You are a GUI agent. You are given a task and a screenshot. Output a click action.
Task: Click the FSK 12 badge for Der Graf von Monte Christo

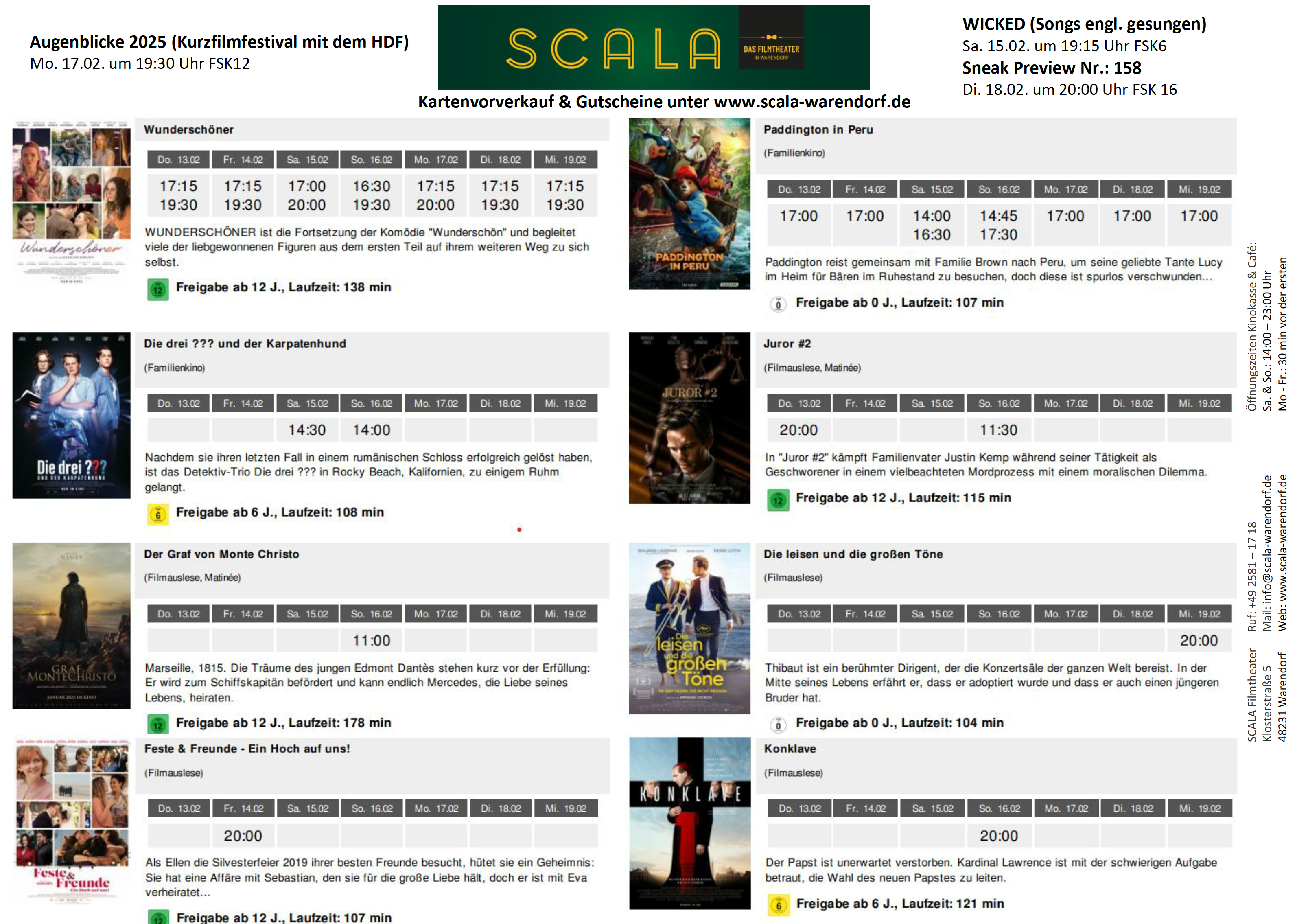coord(158,725)
